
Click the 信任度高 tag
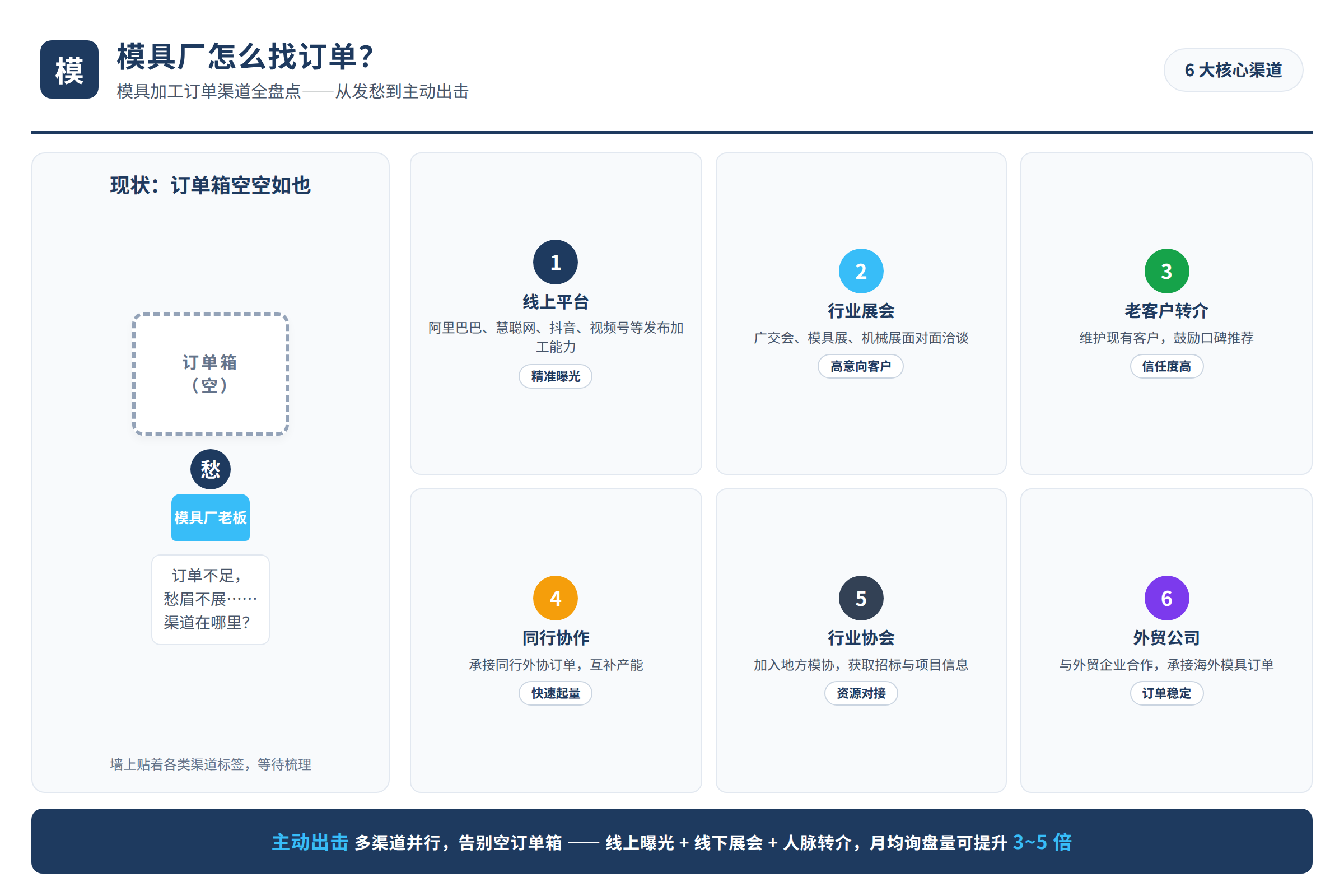1166,366
